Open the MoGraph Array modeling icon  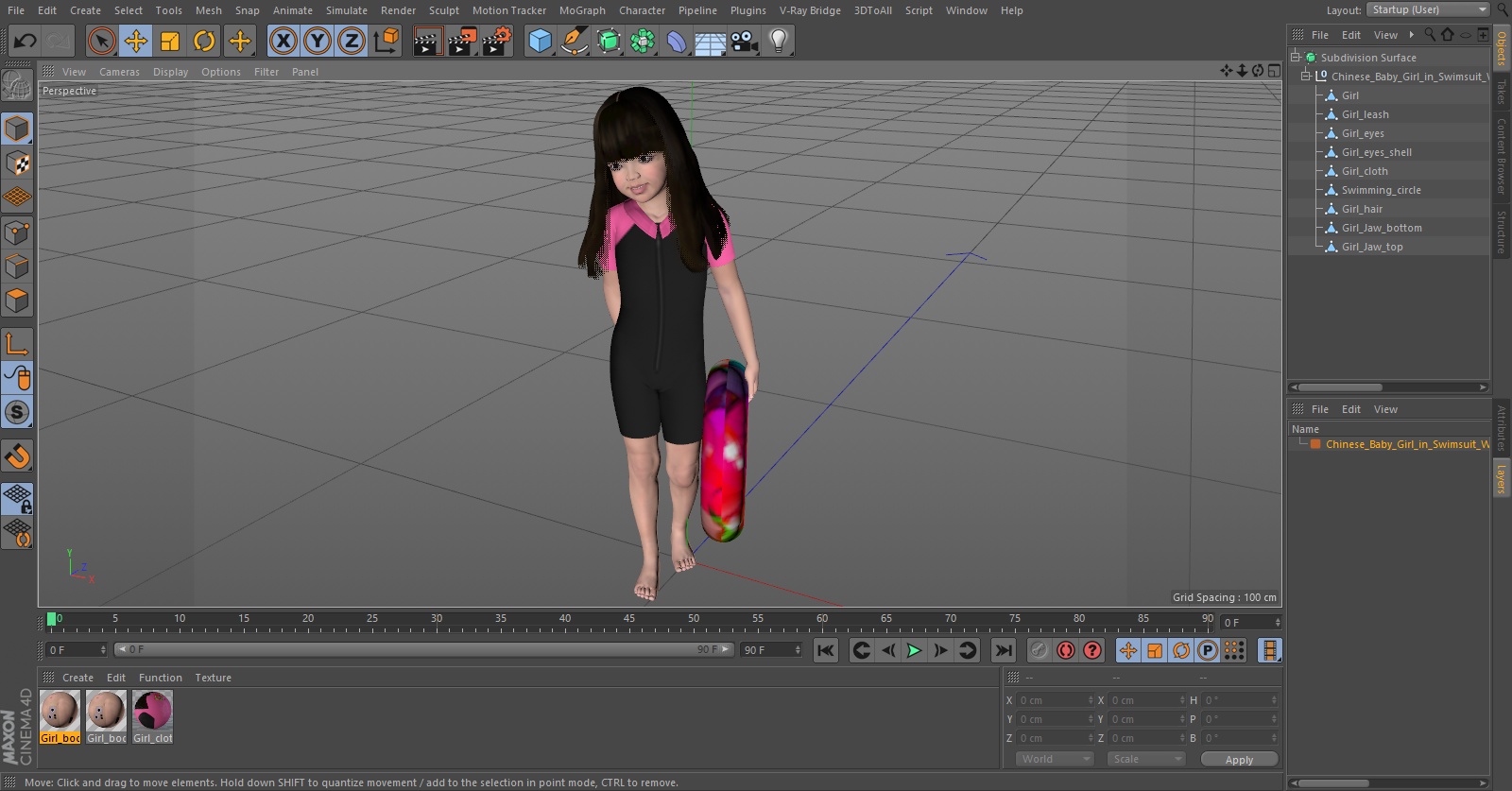point(643,41)
